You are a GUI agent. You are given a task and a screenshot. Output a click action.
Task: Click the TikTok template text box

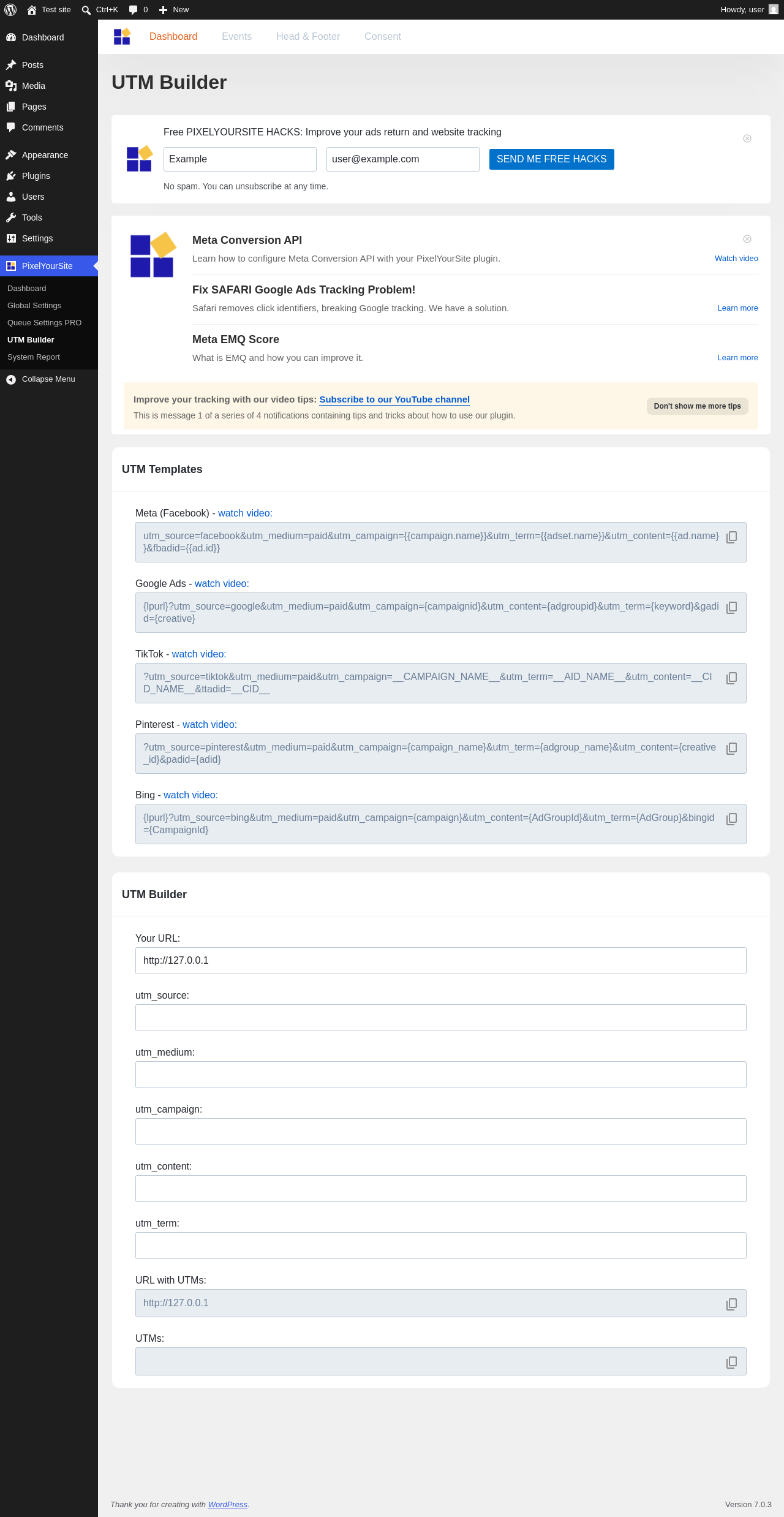pos(441,683)
